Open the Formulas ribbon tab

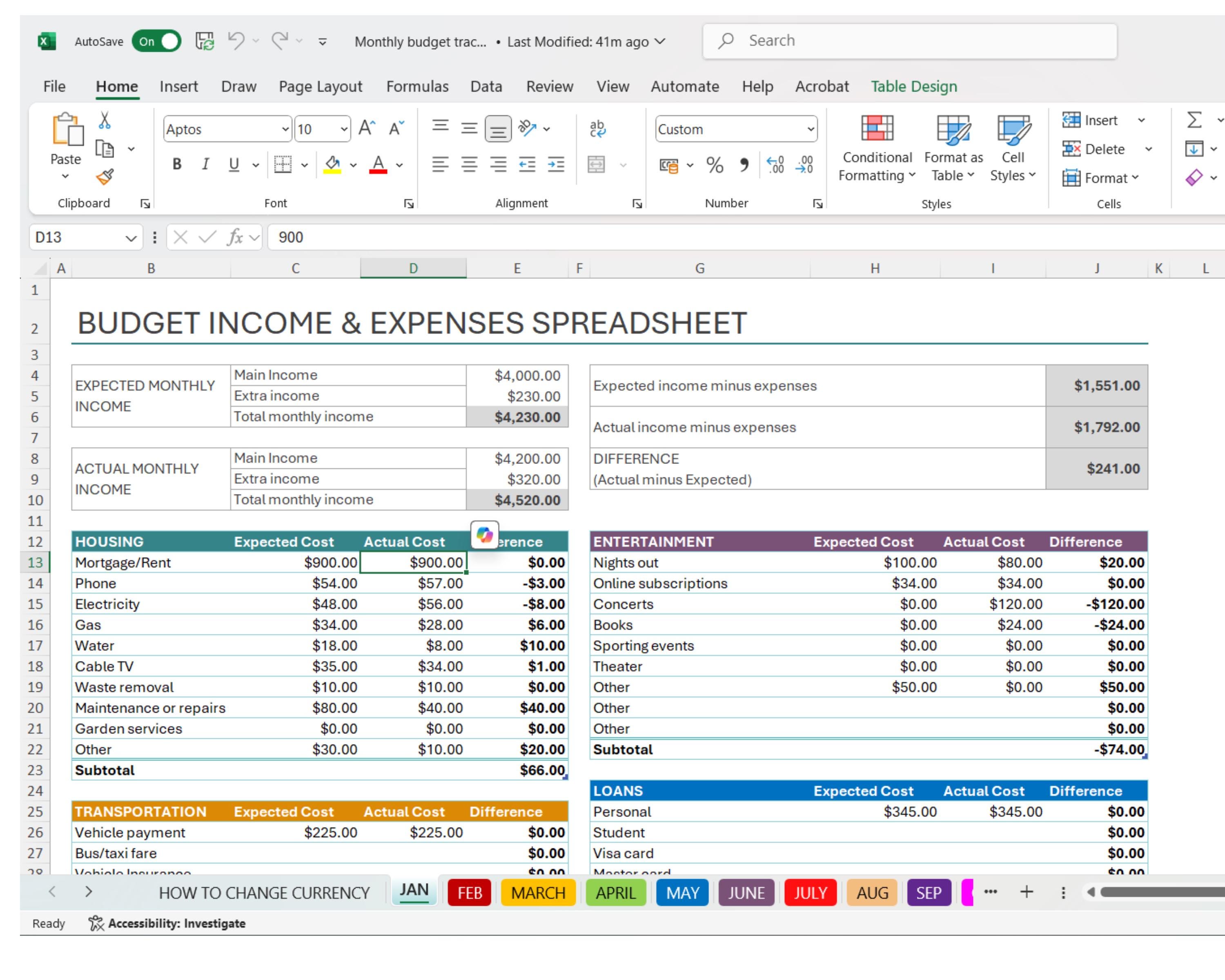pos(417,86)
